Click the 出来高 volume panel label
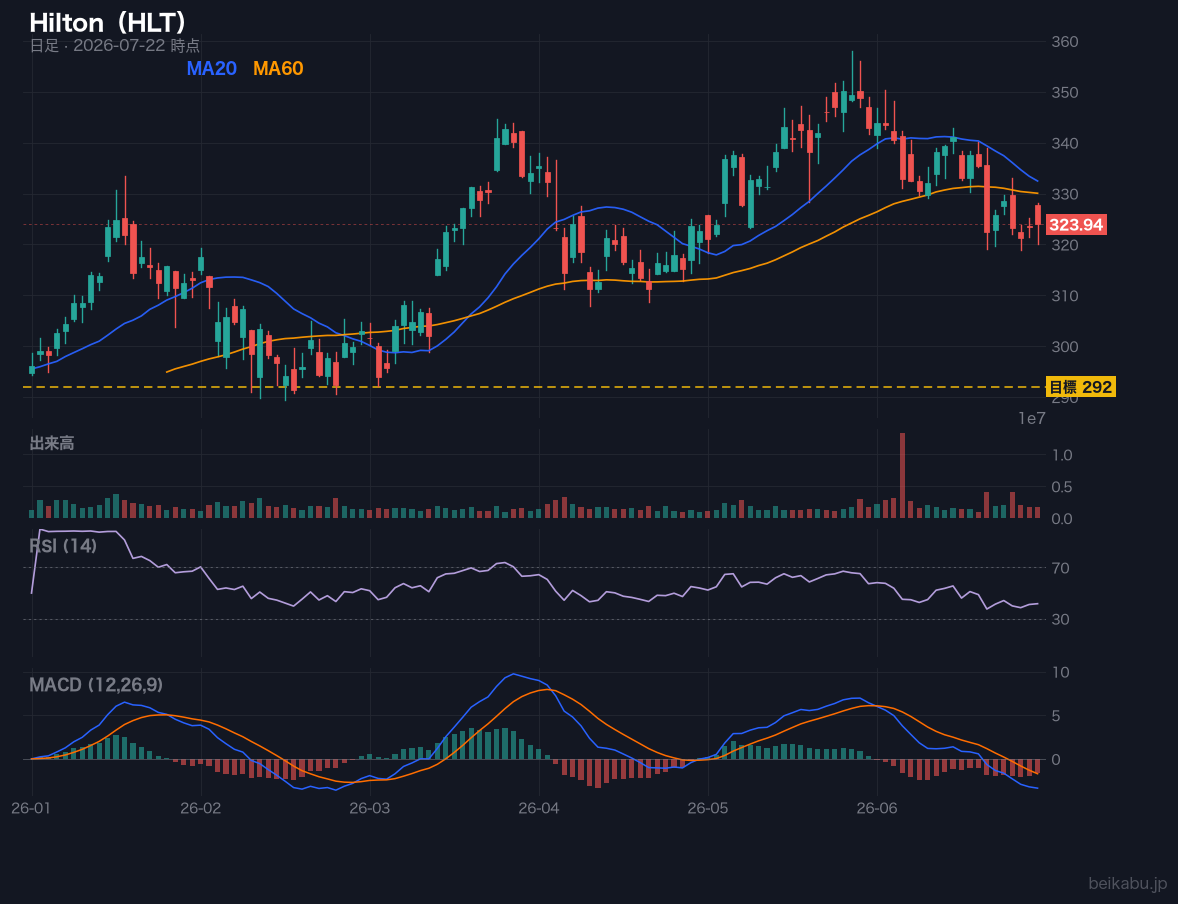 tap(52, 443)
